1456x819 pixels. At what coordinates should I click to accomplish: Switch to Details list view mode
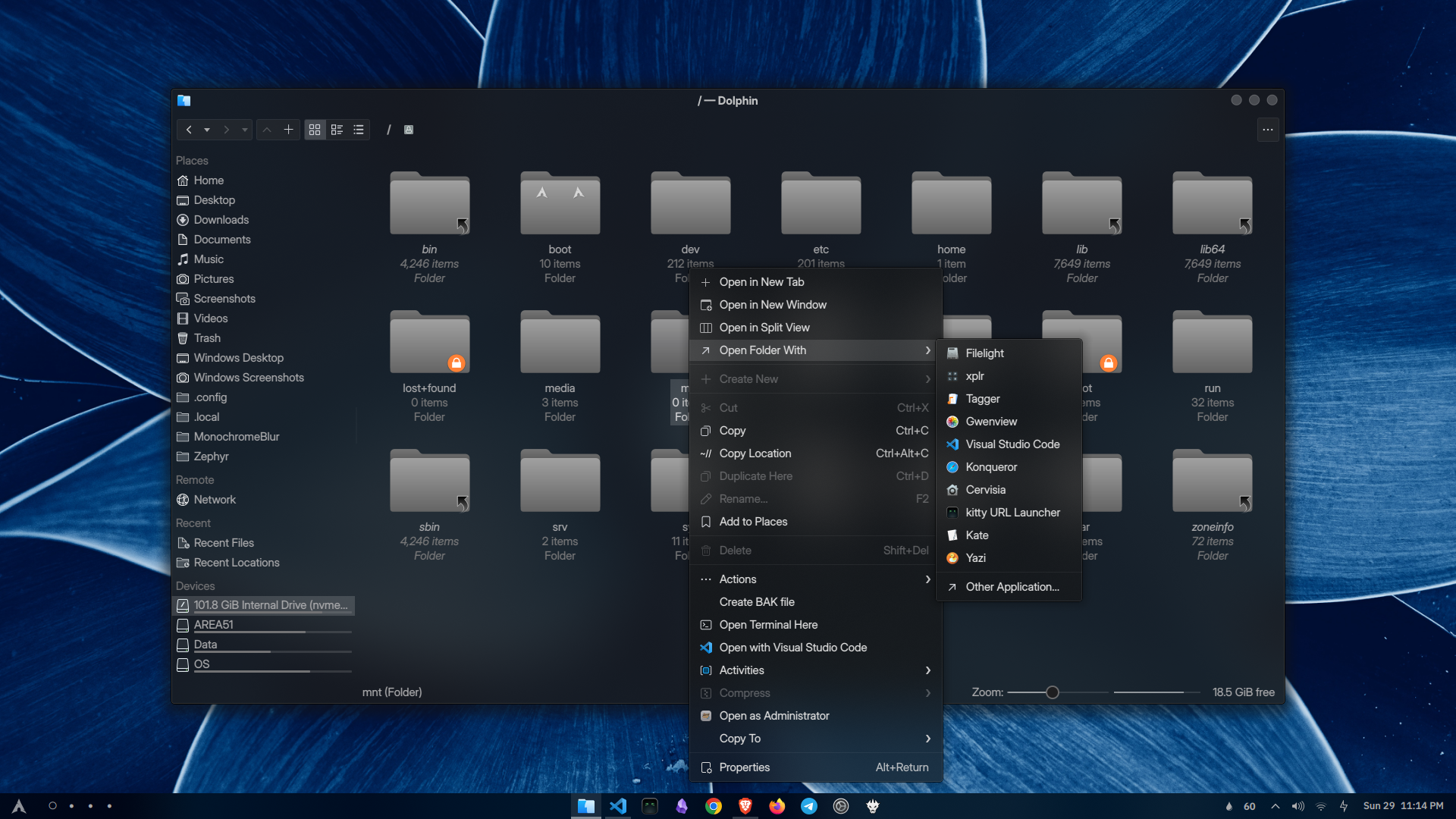click(359, 130)
